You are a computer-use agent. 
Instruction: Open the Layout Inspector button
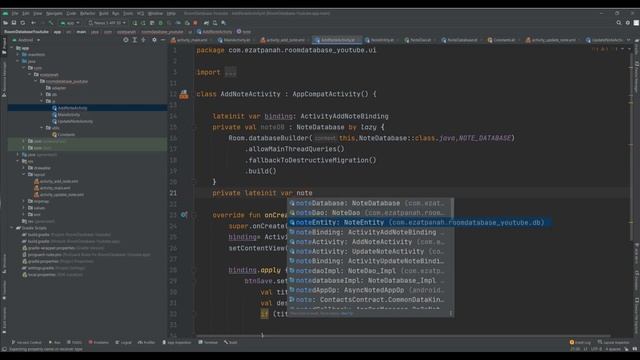(613, 342)
